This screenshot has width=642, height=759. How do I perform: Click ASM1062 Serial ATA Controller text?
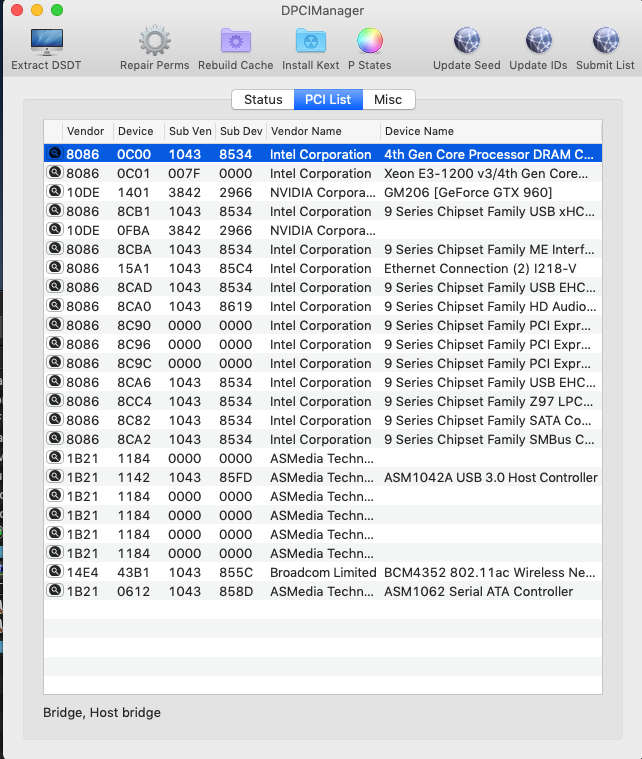[x=478, y=592]
